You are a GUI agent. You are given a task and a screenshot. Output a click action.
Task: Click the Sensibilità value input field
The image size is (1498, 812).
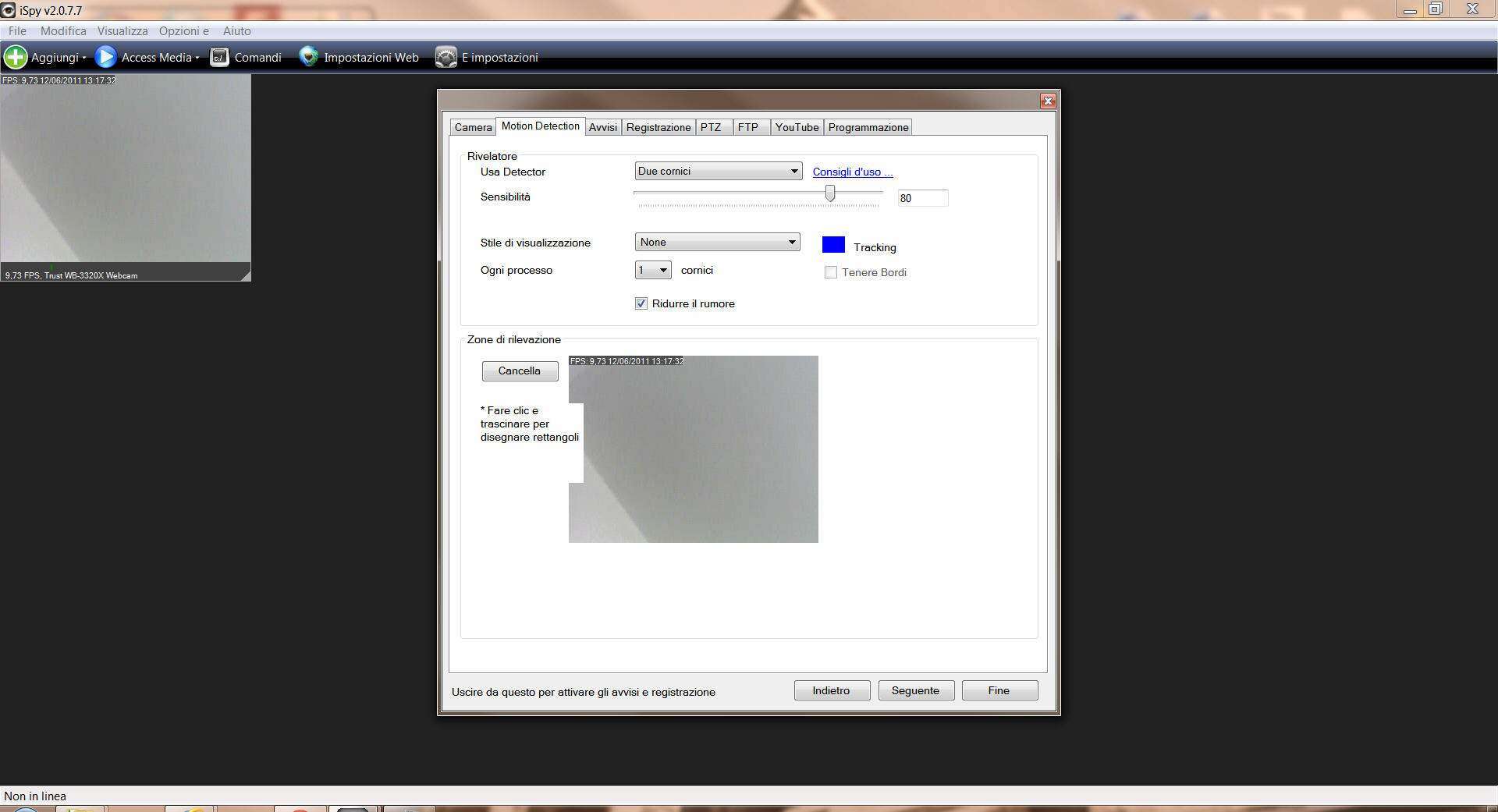tap(922, 198)
